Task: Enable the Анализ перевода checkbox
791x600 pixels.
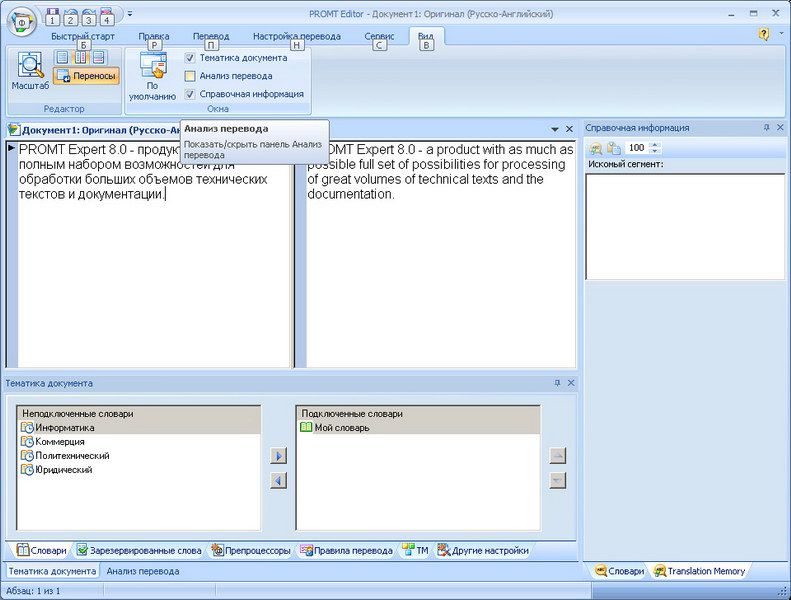Action: (x=190, y=76)
